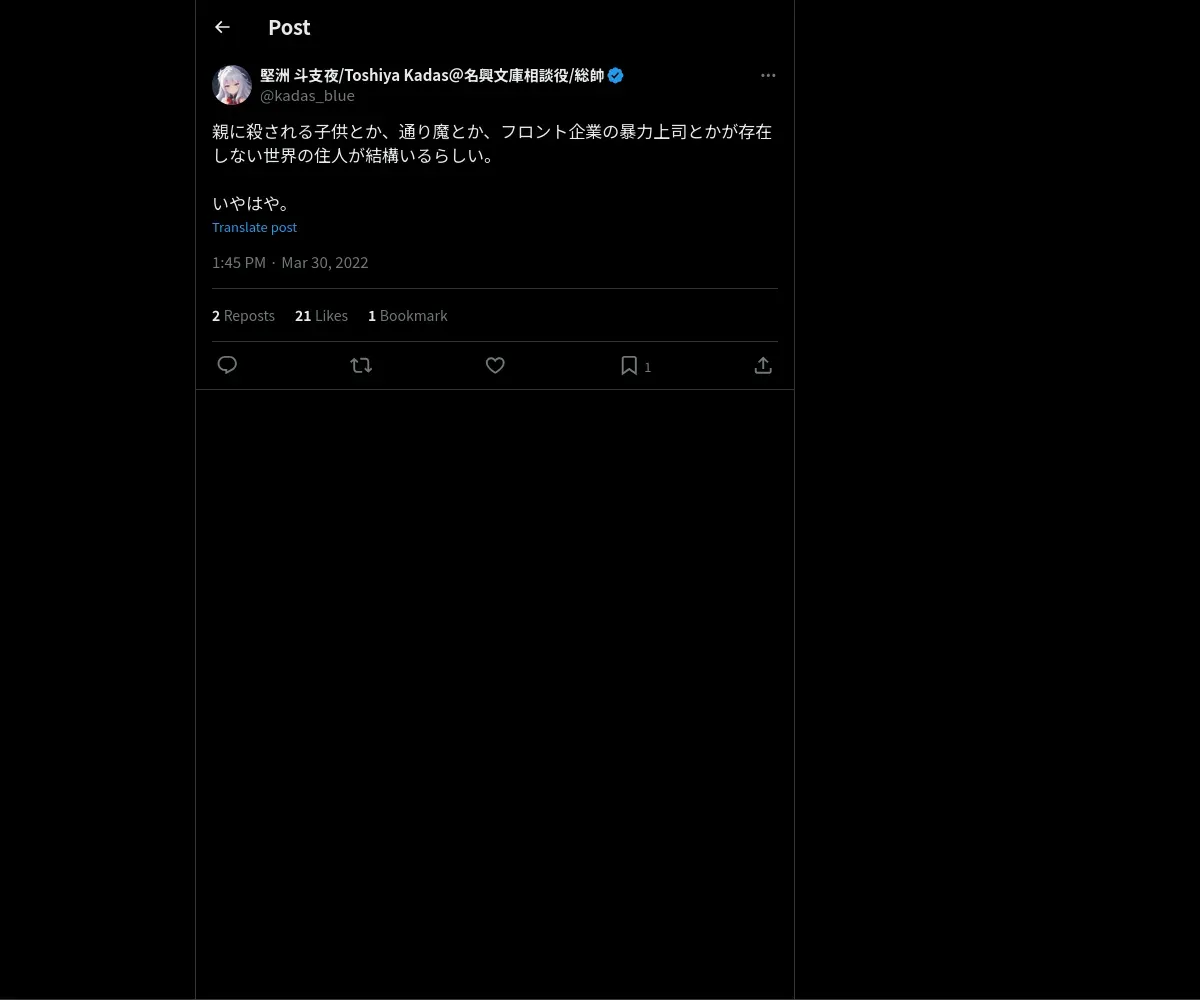1200x1000 pixels.
Task: Click the 1:45 PM timestamp
Action: (x=239, y=262)
